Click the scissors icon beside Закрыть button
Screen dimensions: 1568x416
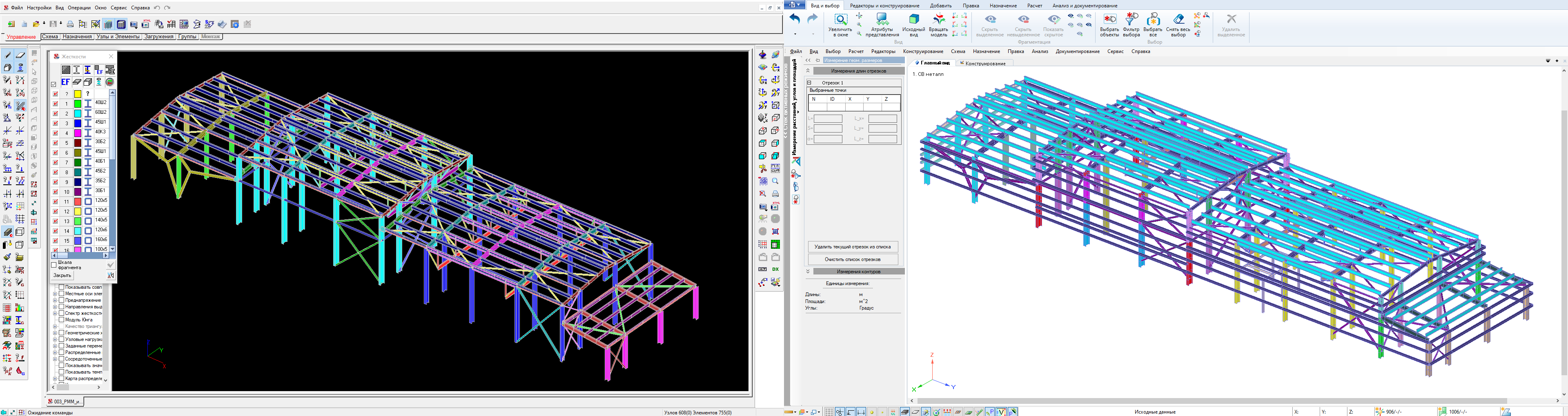(x=111, y=276)
